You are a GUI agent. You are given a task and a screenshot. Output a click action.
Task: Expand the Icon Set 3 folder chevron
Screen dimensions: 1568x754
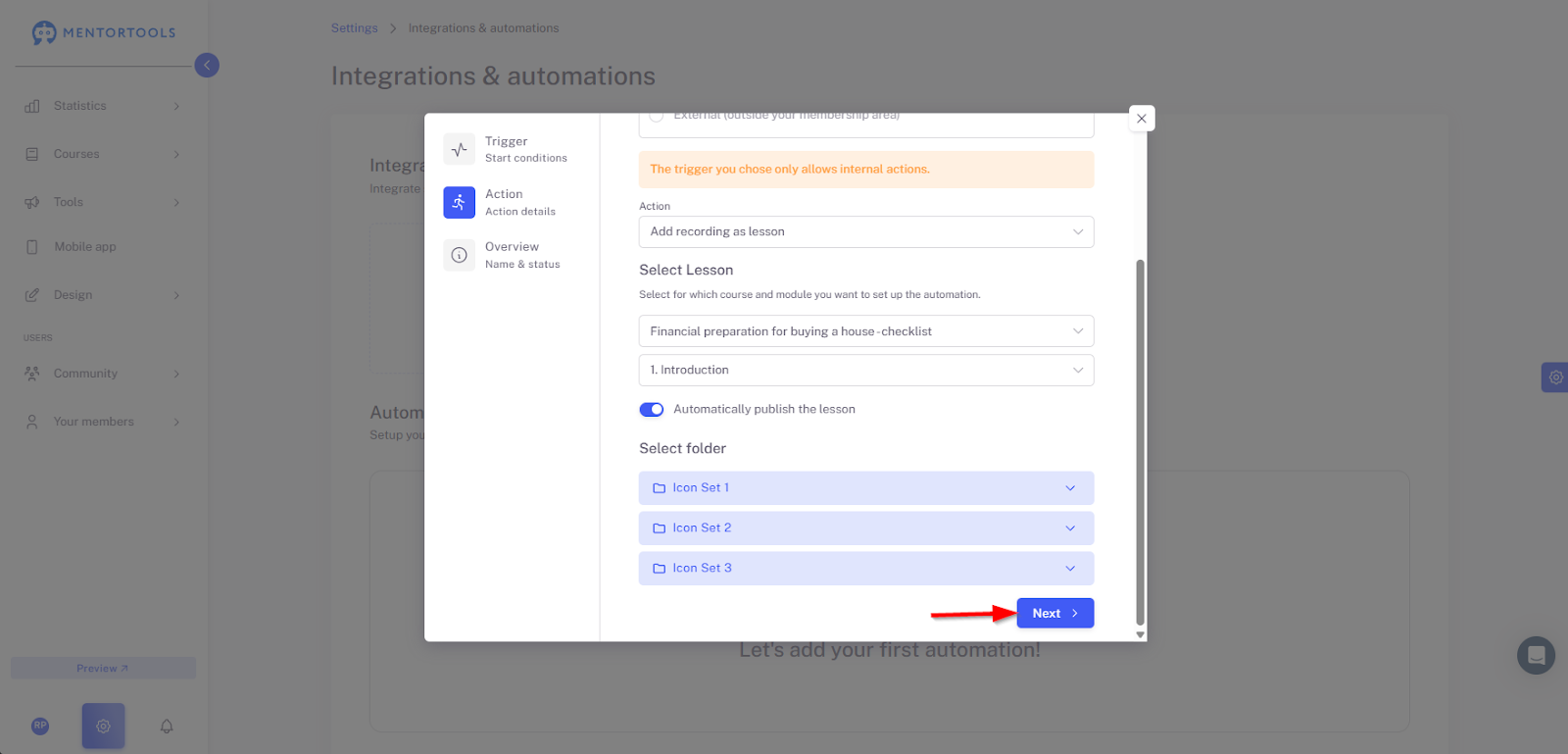point(1070,569)
